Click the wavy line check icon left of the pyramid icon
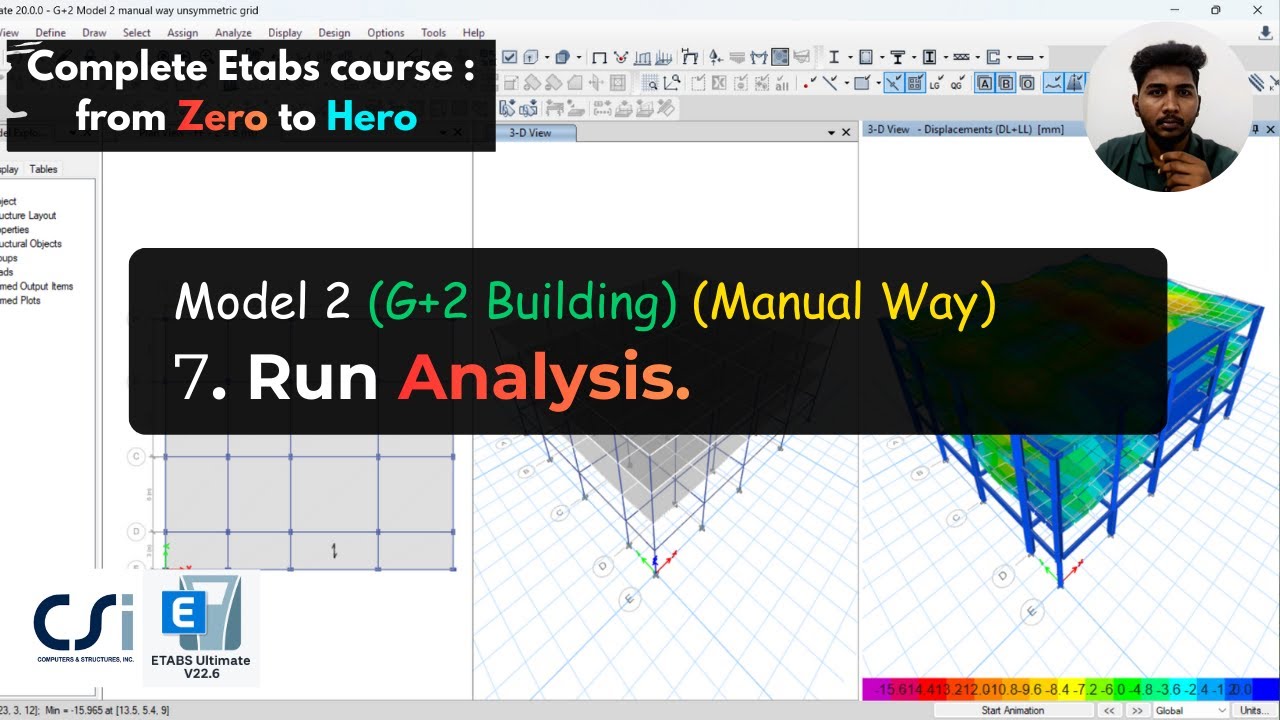Viewport: 1280px width, 720px height. click(1053, 83)
